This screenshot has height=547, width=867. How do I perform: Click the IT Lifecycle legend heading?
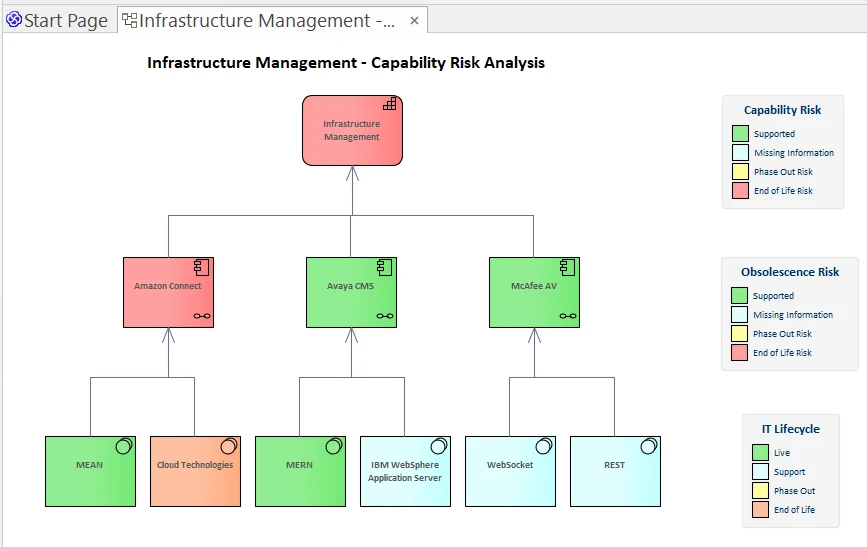click(791, 429)
